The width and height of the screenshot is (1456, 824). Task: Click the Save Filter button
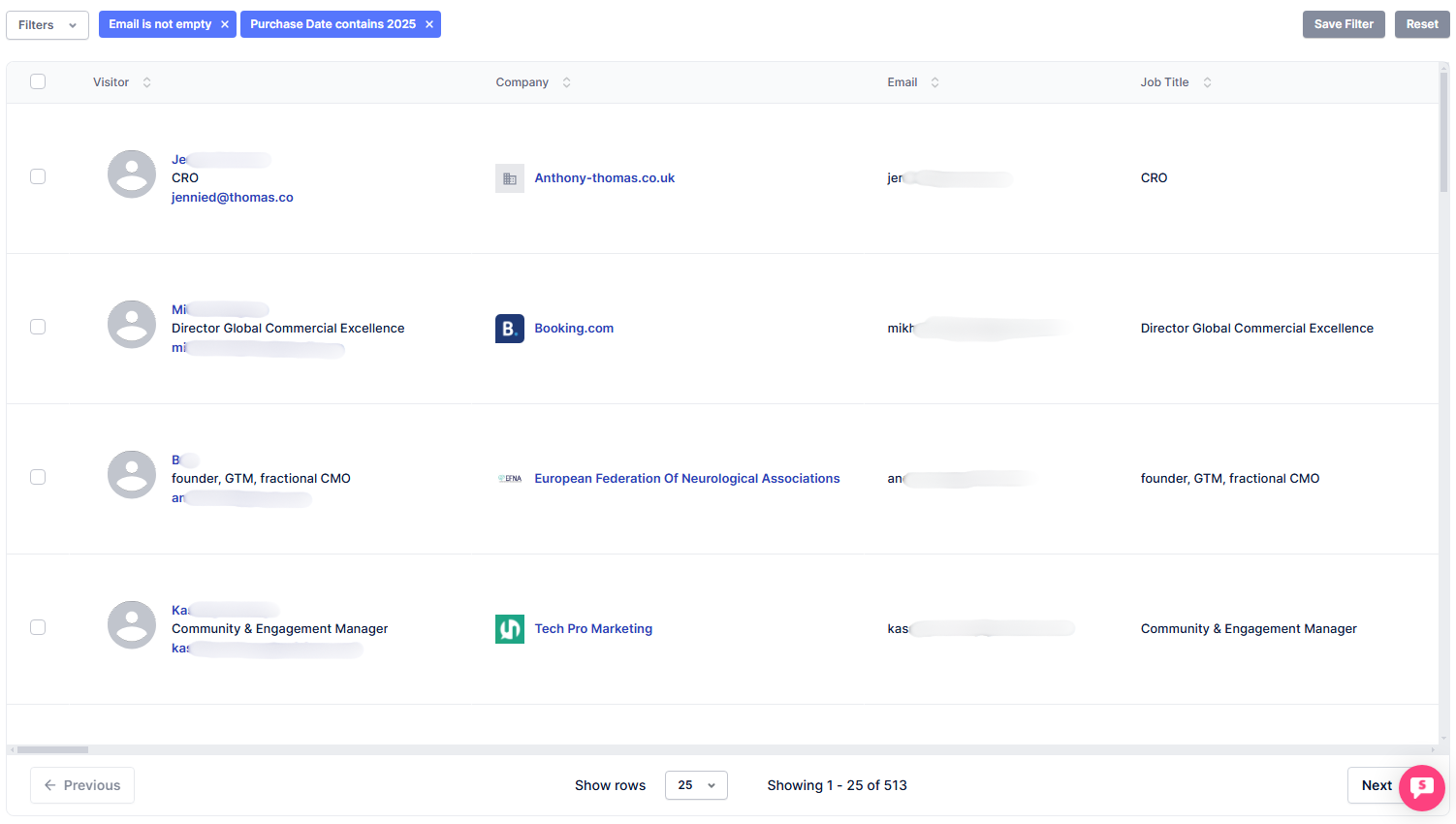pyautogui.click(x=1344, y=24)
